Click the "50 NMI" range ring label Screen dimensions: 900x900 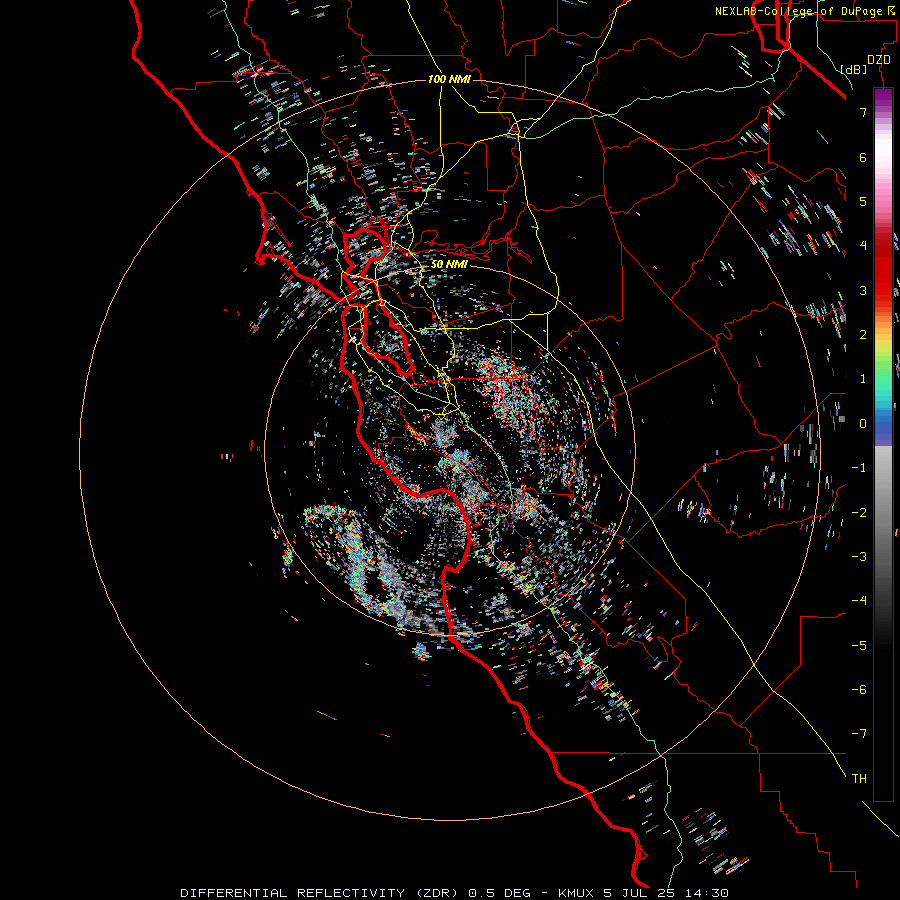point(449,265)
